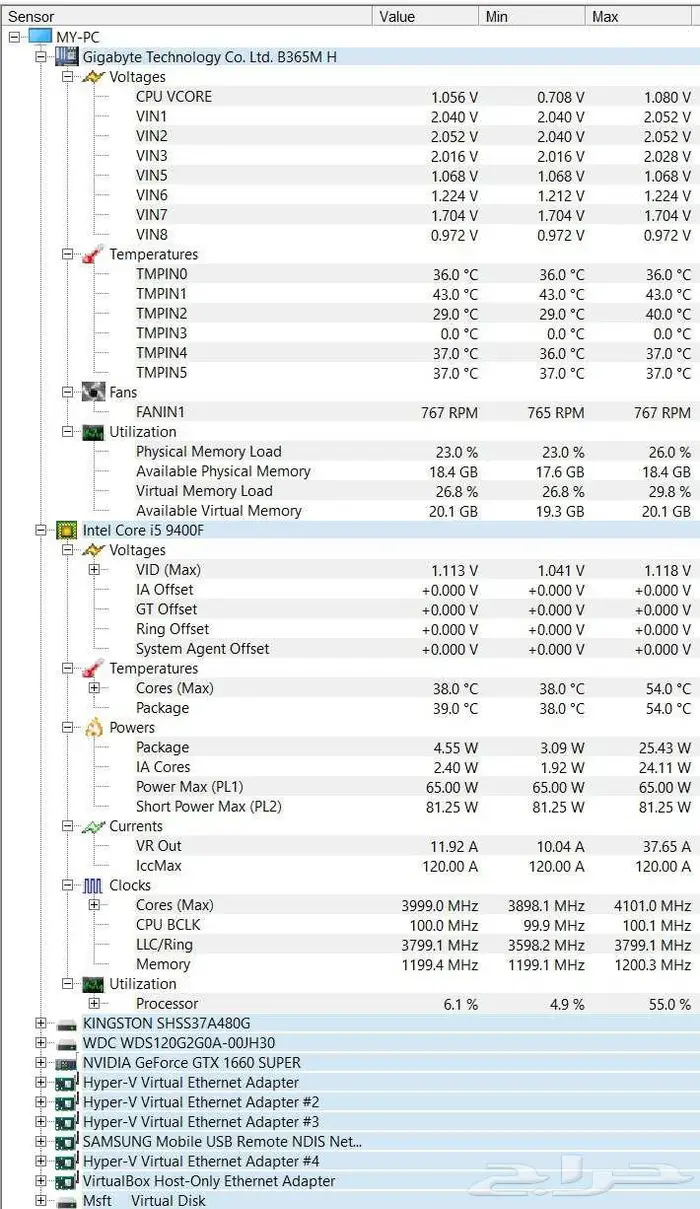This screenshot has height=1209, width=700.
Task: Expand the WDC WDS120G2G0A-00JH30 drive node
Action: [x=41, y=1043]
